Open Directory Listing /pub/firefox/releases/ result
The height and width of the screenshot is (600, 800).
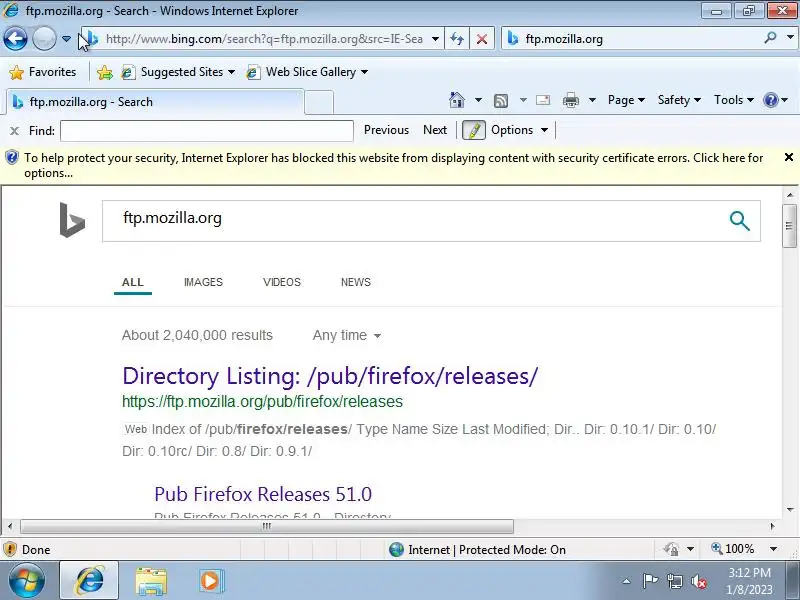[x=330, y=376]
